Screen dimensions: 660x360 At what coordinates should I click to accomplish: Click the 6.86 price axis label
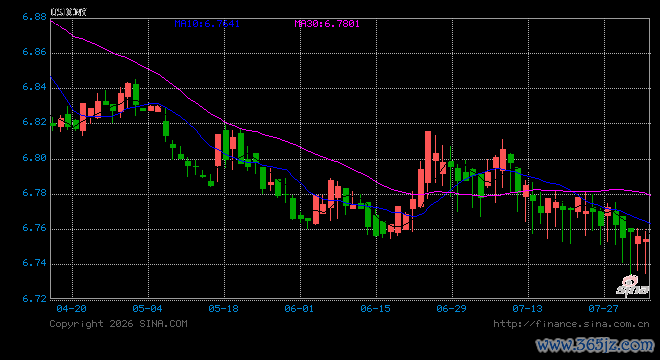(x=34, y=52)
